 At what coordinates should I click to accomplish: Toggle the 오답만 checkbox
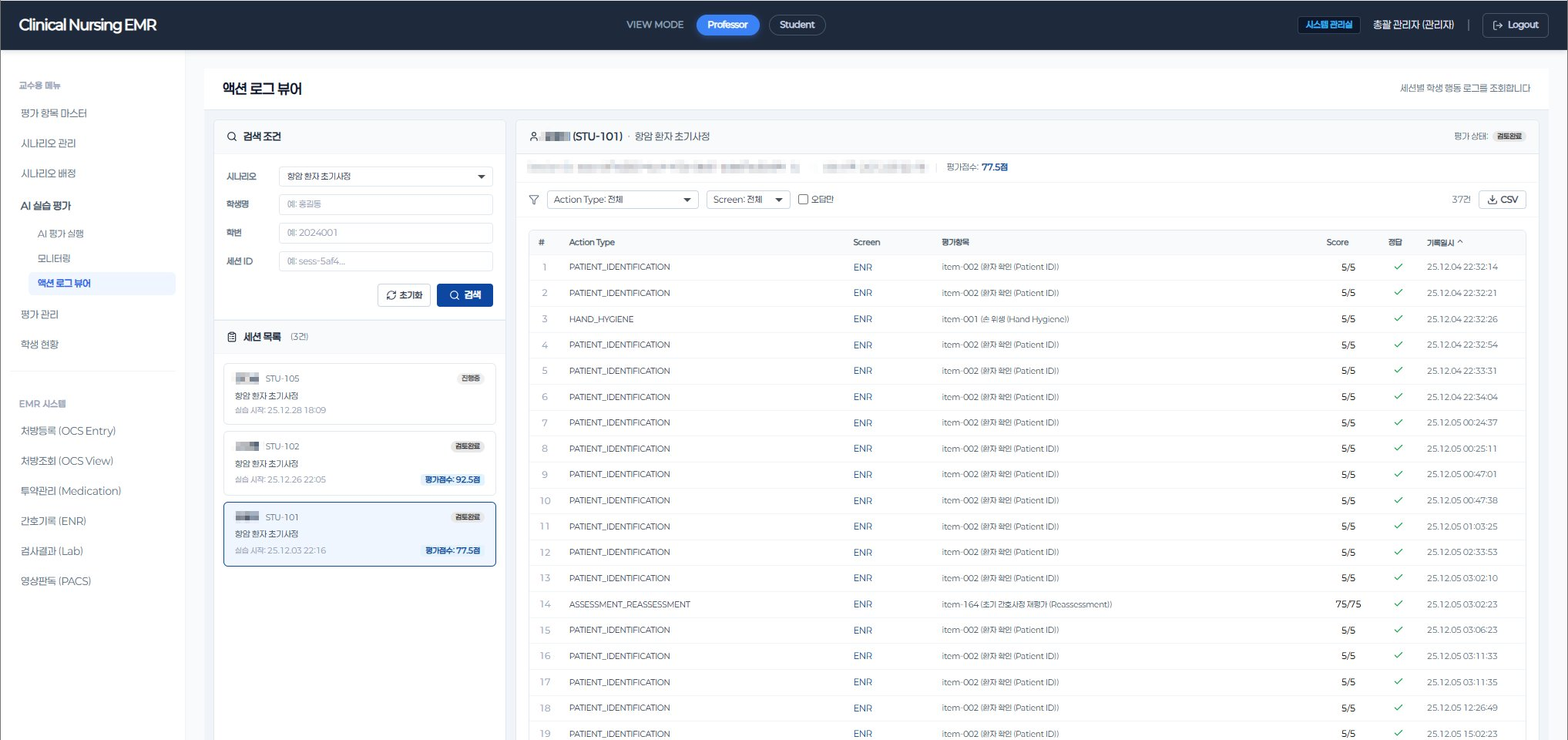click(x=803, y=200)
